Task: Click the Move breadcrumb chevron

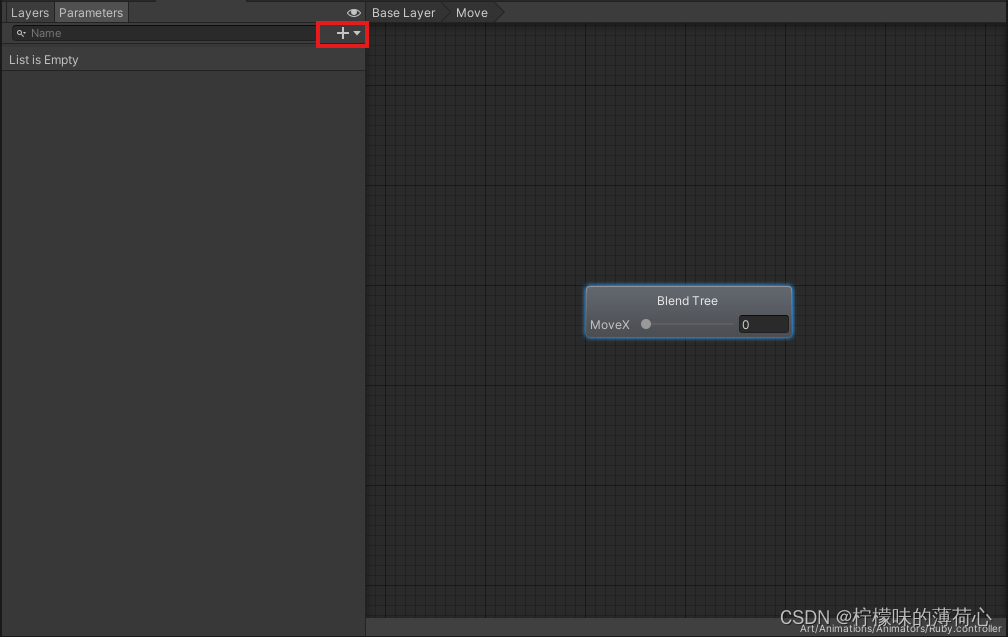Action: click(x=497, y=12)
